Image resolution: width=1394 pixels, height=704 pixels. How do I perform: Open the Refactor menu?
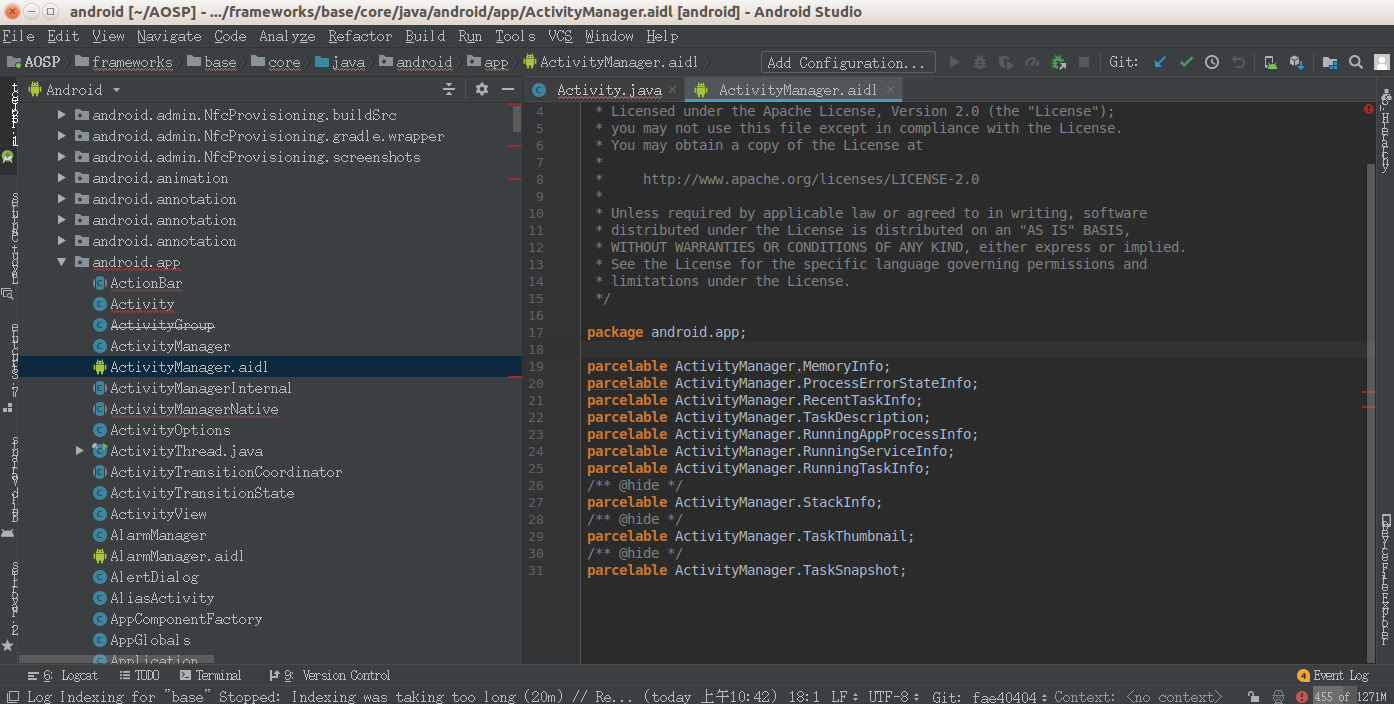click(360, 35)
